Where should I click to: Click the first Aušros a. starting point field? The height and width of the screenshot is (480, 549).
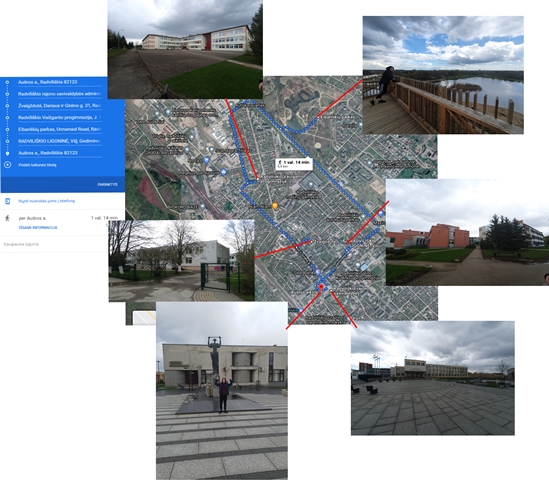tap(60, 82)
